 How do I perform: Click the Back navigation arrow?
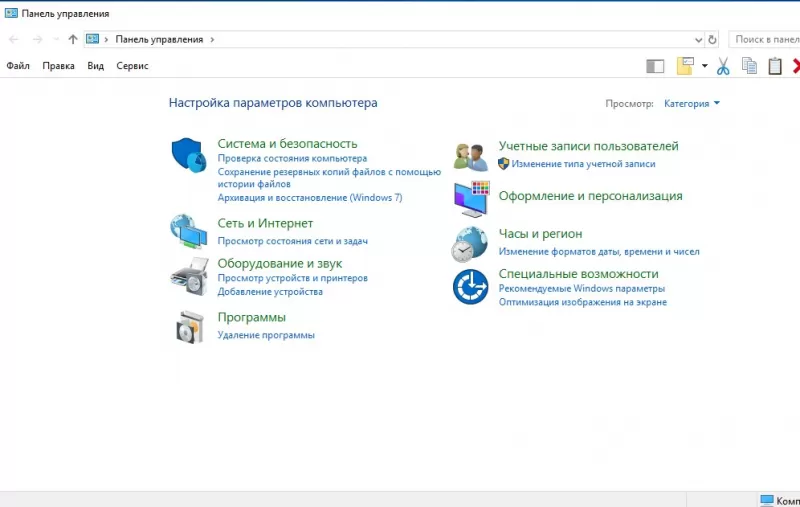[x=14, y=39]
